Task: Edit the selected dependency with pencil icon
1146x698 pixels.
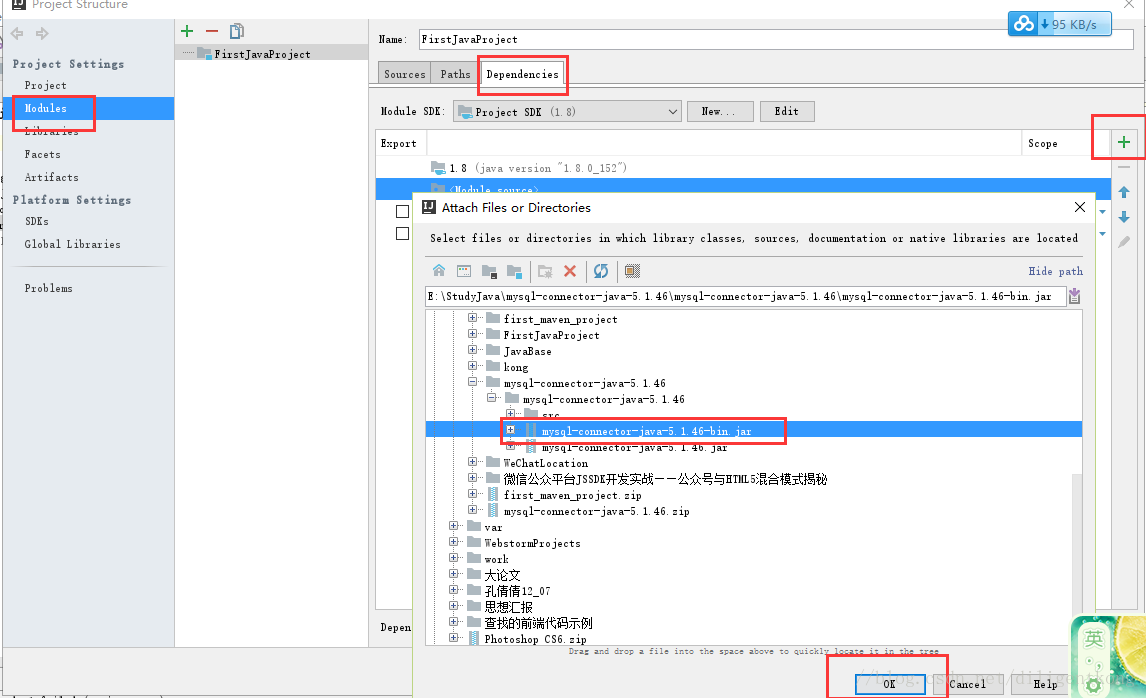Action: coord(1124,242)
